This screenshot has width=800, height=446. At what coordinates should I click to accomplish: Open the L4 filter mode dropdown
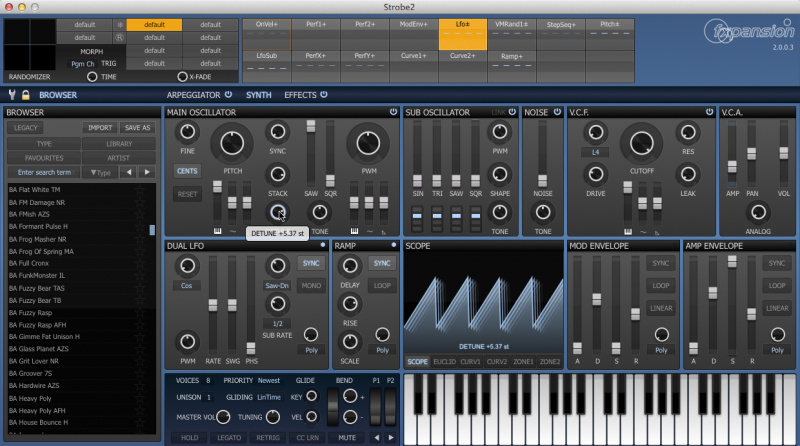click(x=596, y=152)
